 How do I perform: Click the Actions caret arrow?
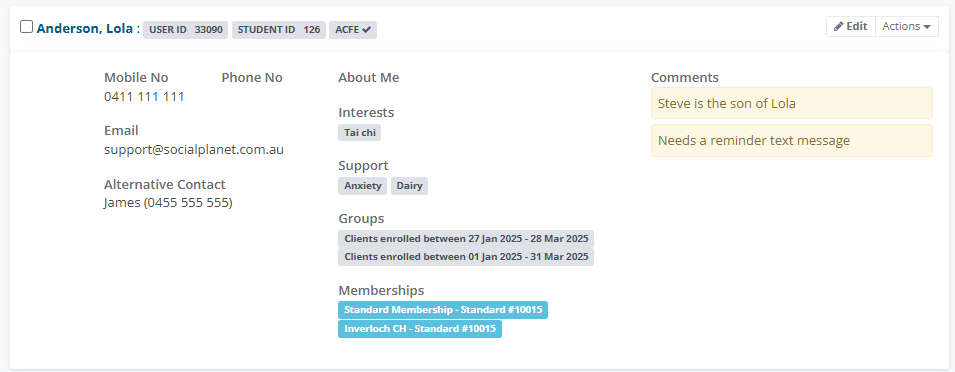tap(927, 27)
